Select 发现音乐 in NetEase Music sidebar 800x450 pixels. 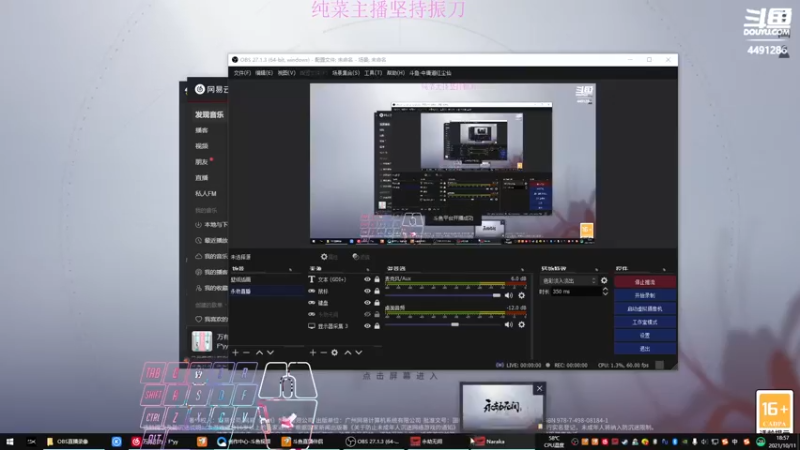(209, 115)
